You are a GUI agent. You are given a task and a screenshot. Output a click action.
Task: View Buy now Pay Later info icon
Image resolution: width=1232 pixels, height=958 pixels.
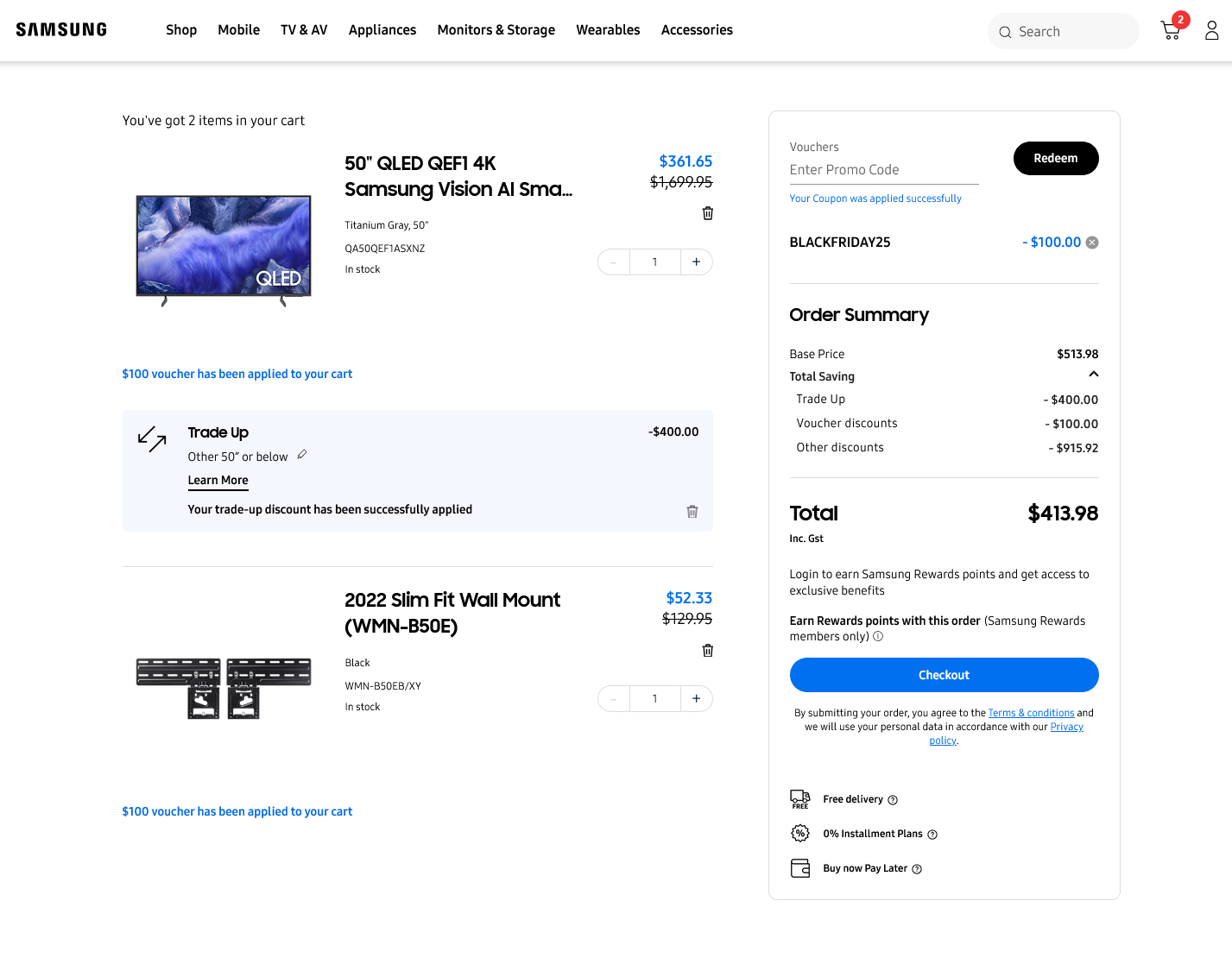[917, 869]
